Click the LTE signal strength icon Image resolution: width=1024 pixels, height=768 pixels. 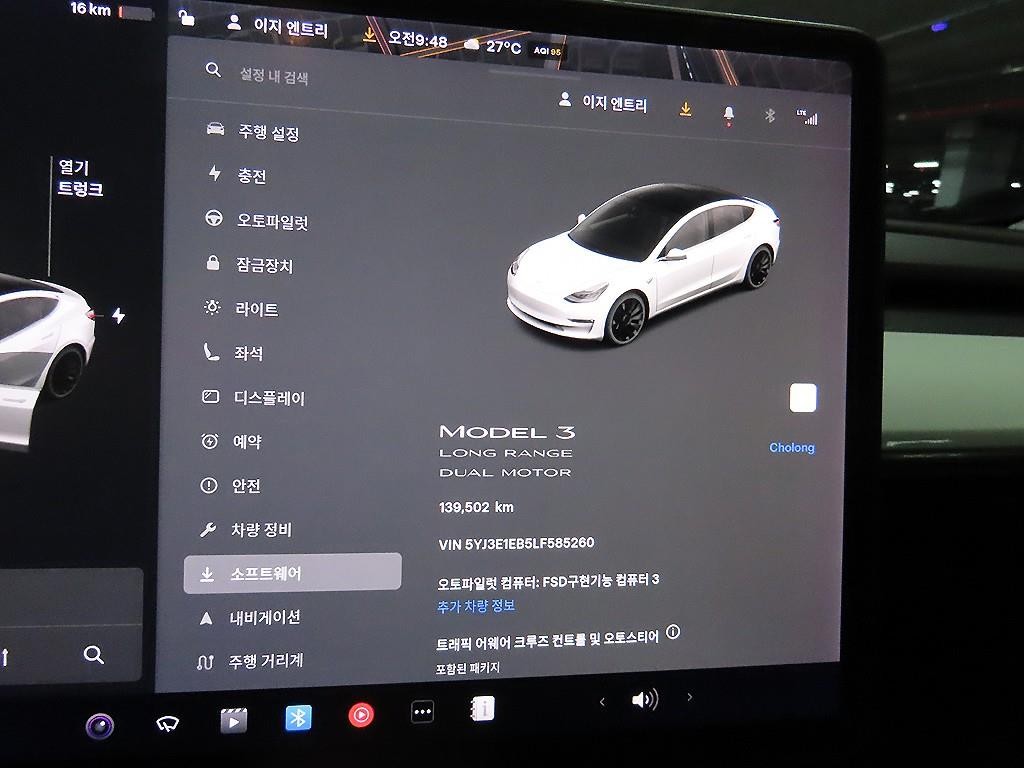coord(807,118)
